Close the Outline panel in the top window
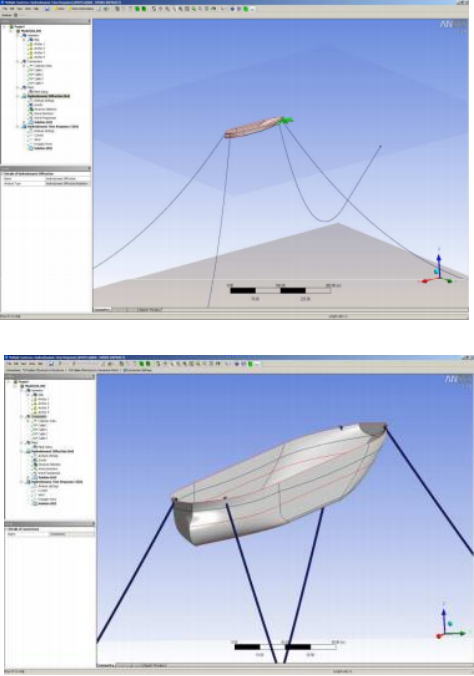Image resolution: width=474 pixels, height=676 pixels. (89, 21)
